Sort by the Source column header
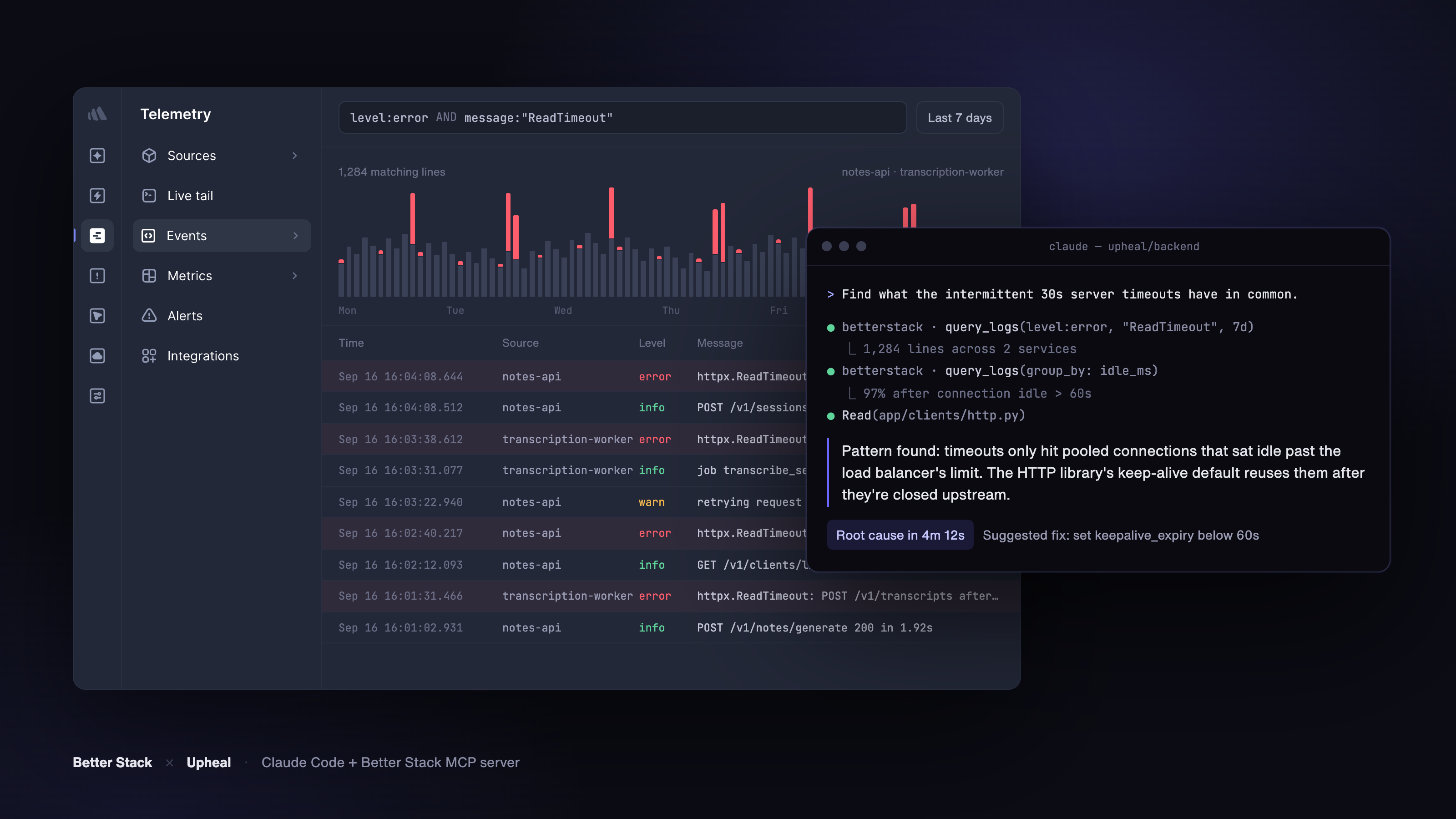The width and height of the screenshot is (1456, 819). click(x=521, y=343)
